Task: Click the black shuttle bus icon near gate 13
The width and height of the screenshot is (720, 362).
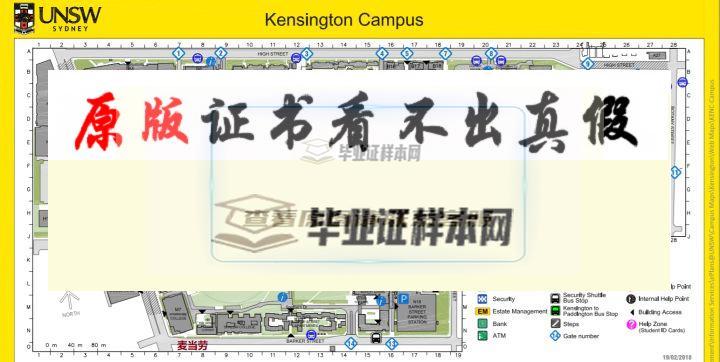Action: coord(376,338)
